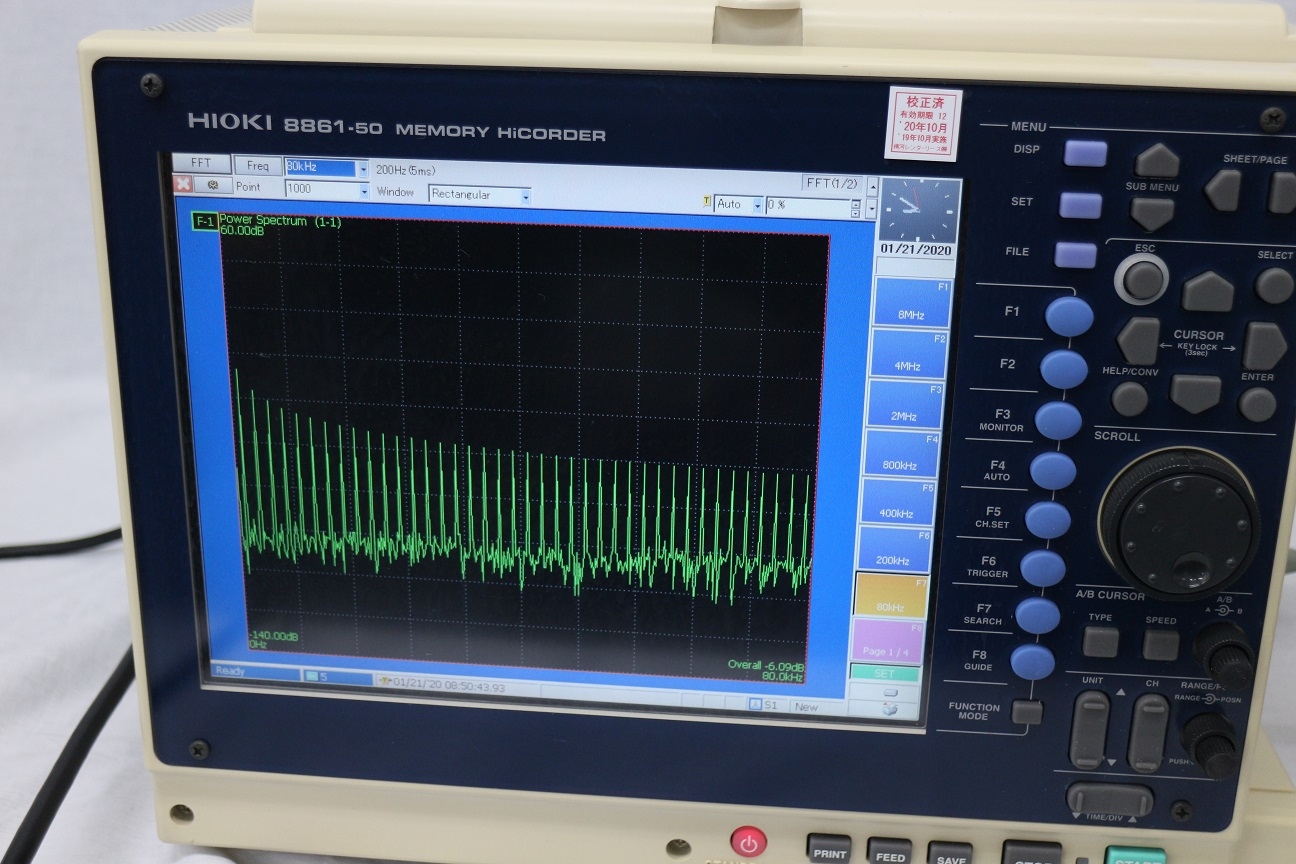Click the FUNCTION MODE square key
Screen dimensions: 1296x864
coord(1026,712)
